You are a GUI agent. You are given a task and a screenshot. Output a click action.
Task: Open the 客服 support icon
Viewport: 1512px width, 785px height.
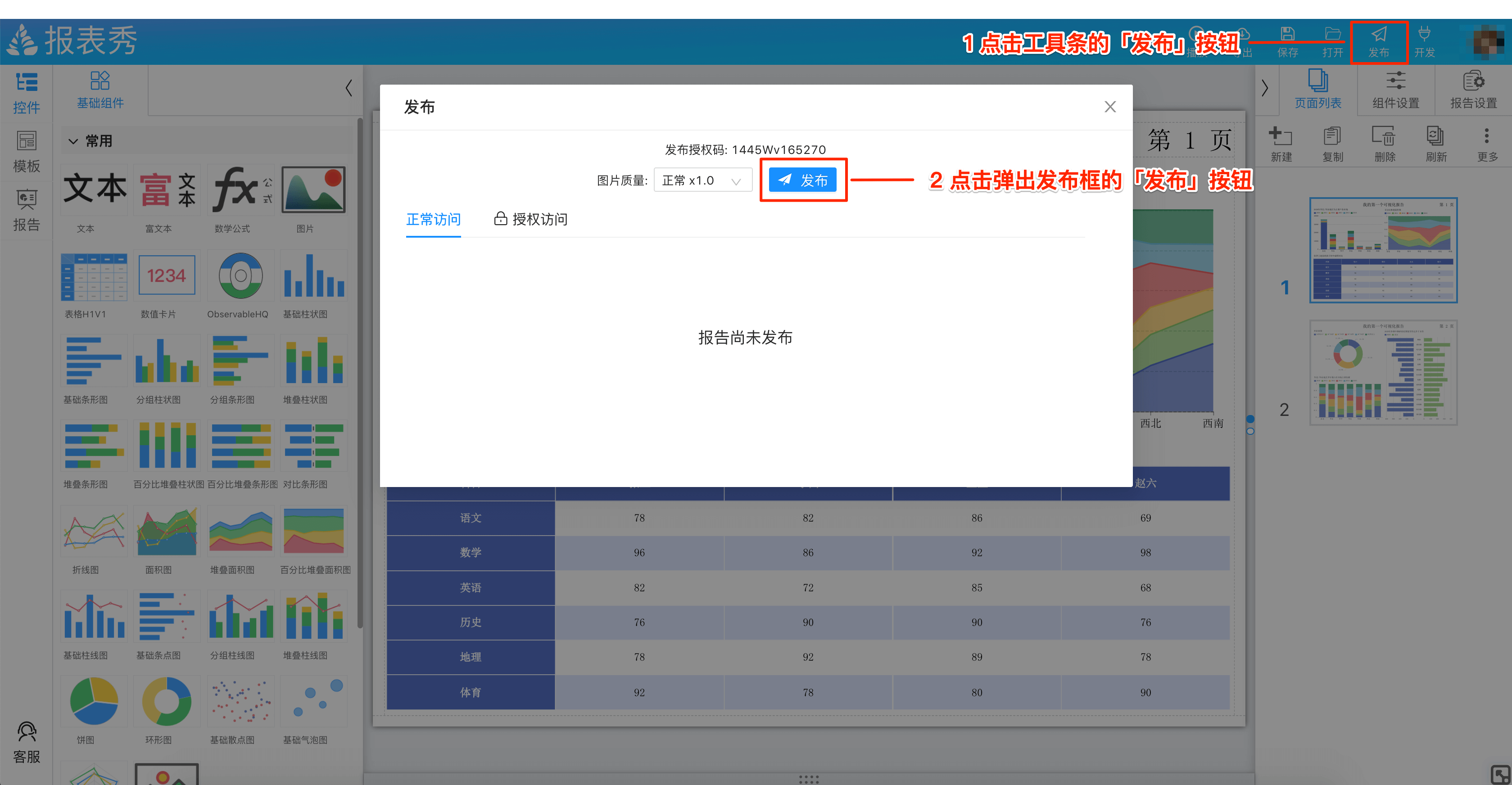point(27,743)
